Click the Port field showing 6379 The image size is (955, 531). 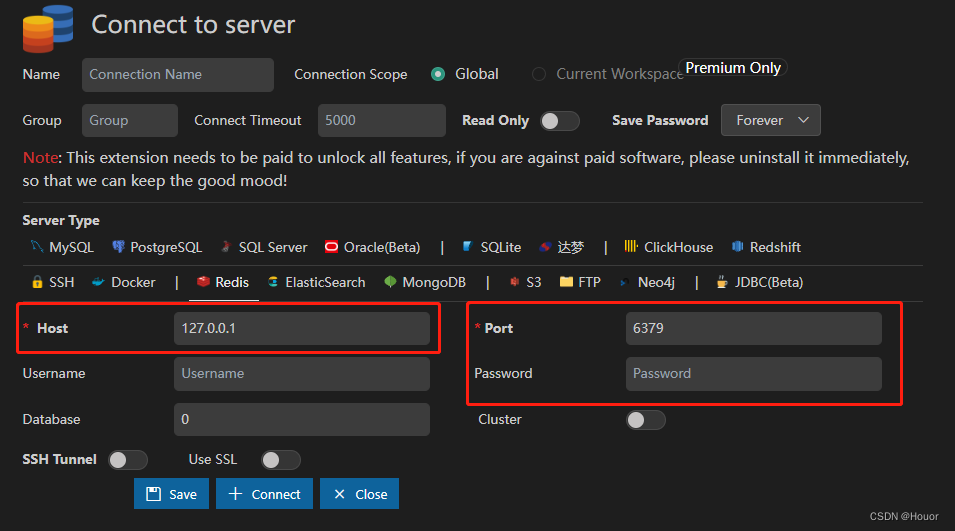point(753,328)
